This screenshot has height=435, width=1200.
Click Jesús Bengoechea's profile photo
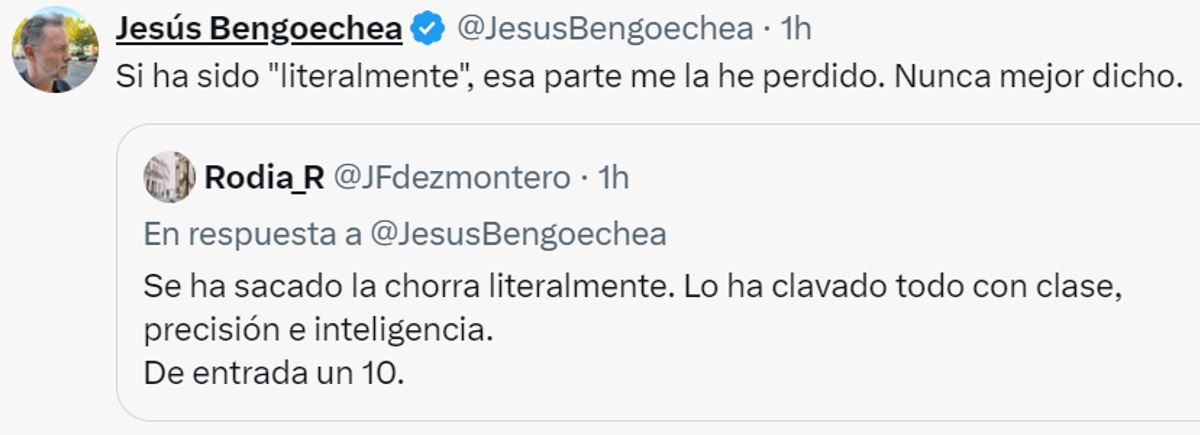pos(55,50)
